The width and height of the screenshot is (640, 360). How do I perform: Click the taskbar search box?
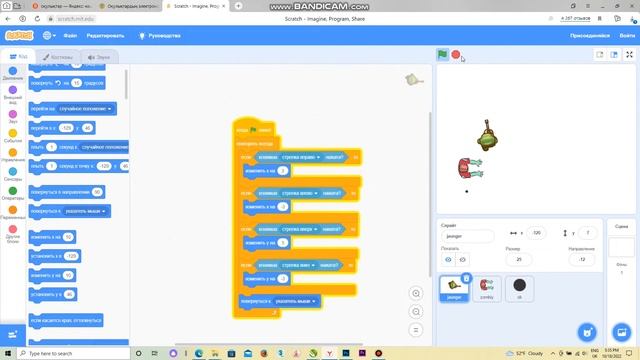pyautogui.click(x=73, y=353)
